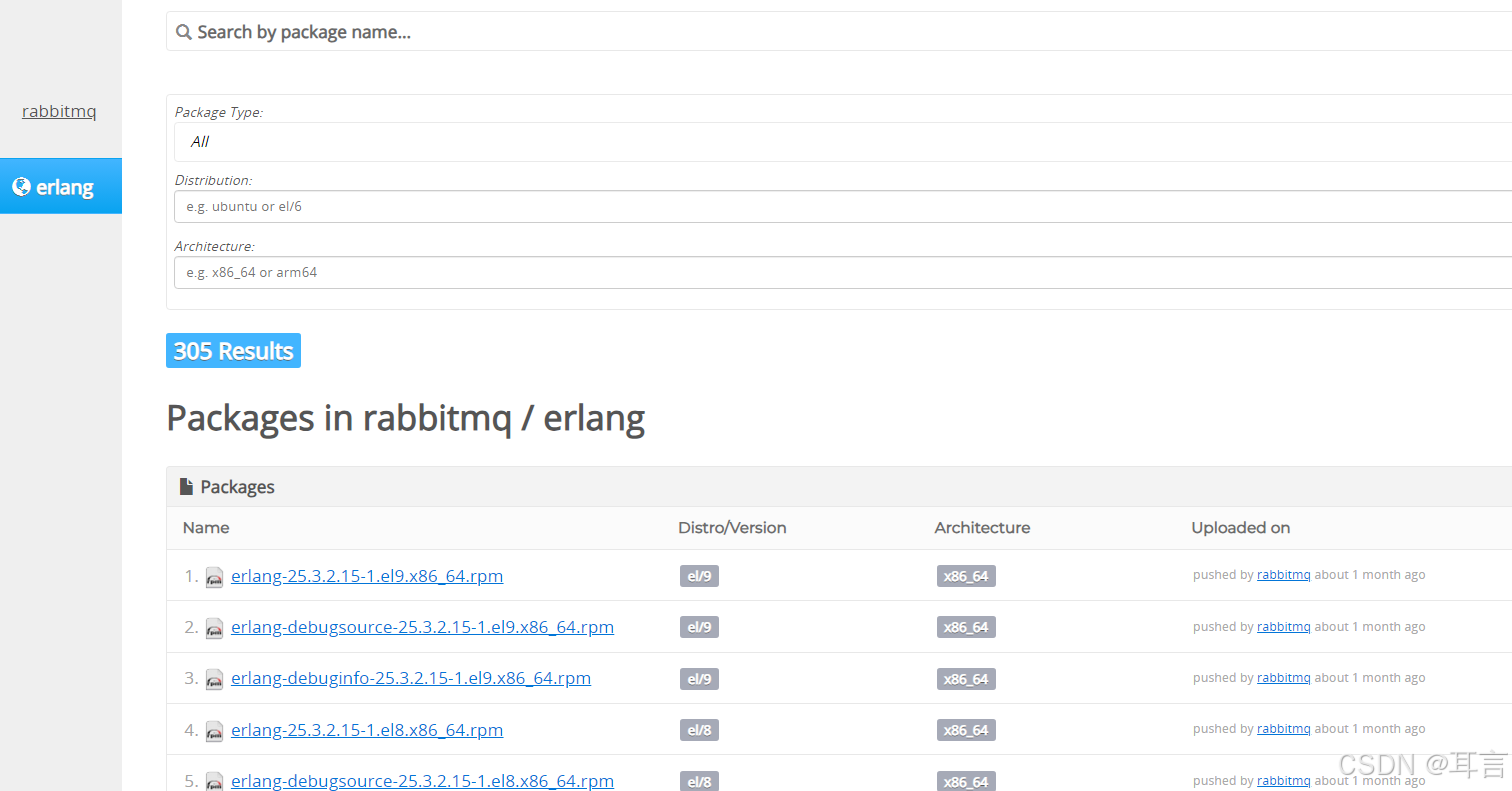Screen dimensions: 1512x791
Task: Click RPM icon for erlang-debuginfo package
Action: (x=214, y=679)
